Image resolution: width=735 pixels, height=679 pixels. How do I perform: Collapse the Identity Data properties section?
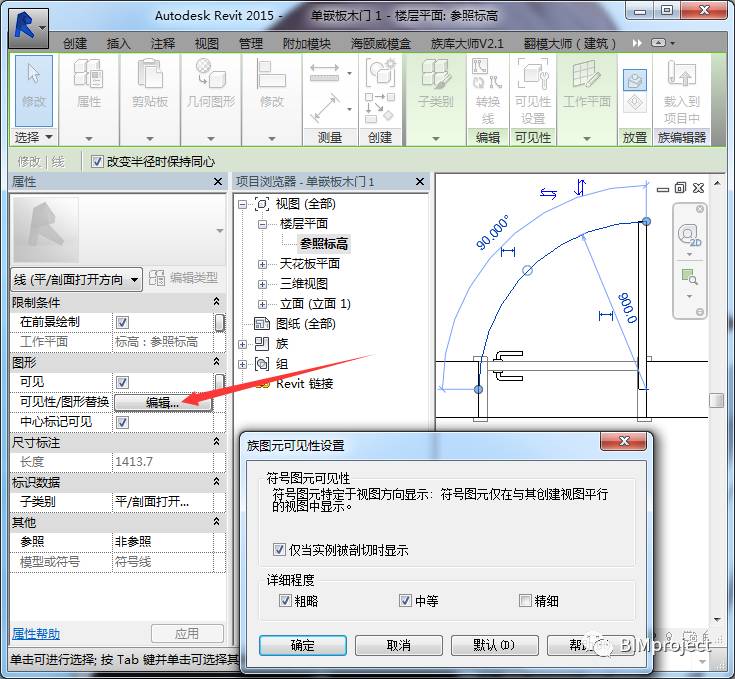pyautogui.click(x=217, y=482)
